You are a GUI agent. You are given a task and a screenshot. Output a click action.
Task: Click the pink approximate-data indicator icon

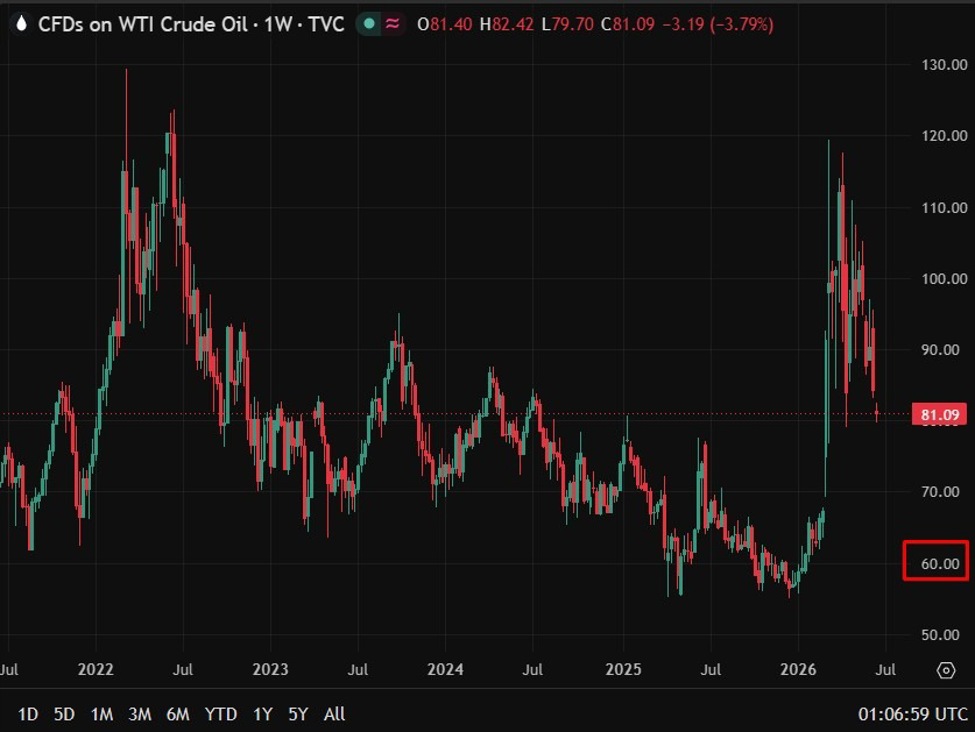[392, 24]
